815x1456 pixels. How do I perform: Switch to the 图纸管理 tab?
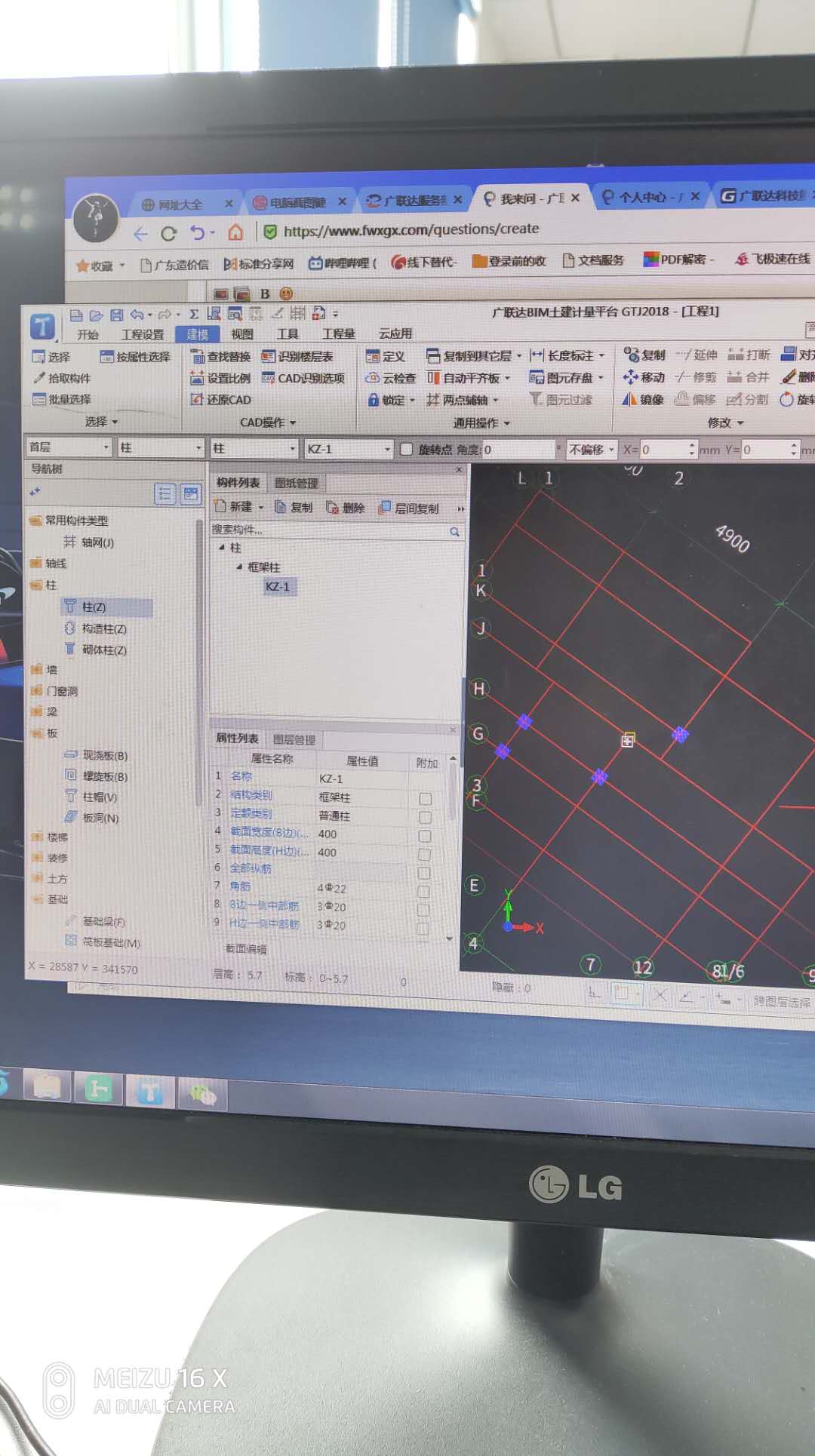(x=297, y=483)
